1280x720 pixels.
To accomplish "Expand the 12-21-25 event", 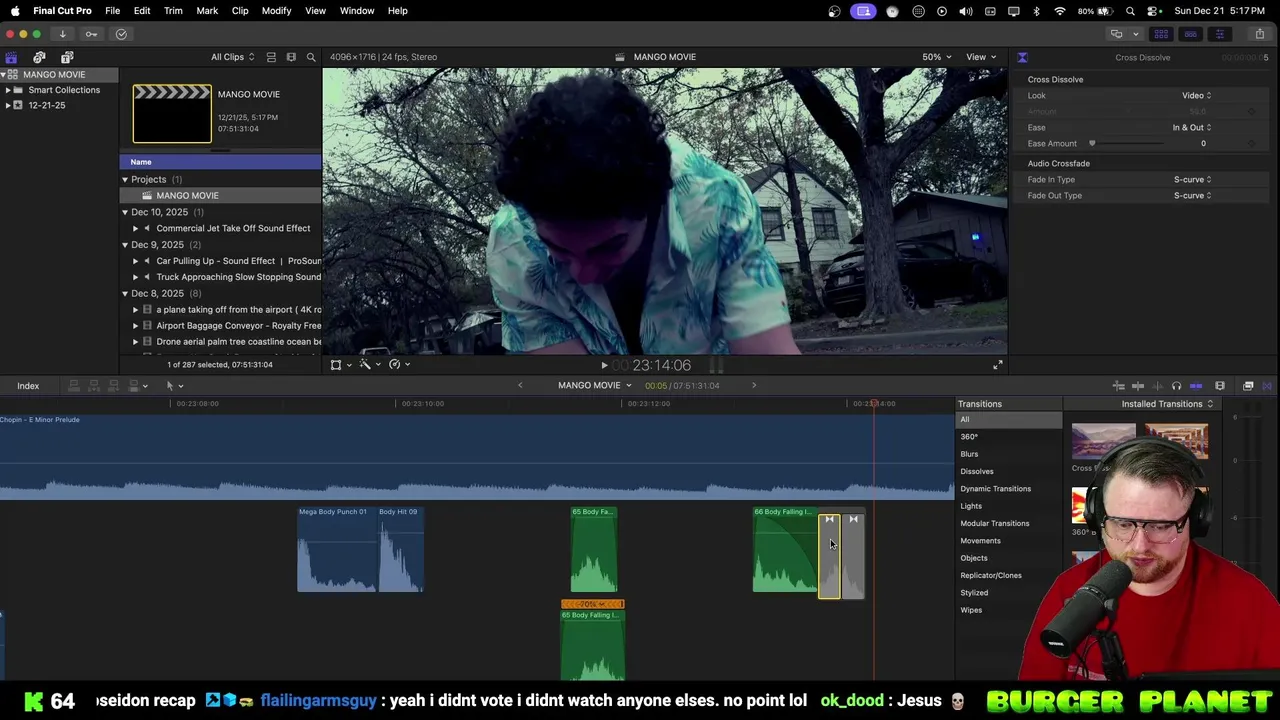I will (8, 105).
